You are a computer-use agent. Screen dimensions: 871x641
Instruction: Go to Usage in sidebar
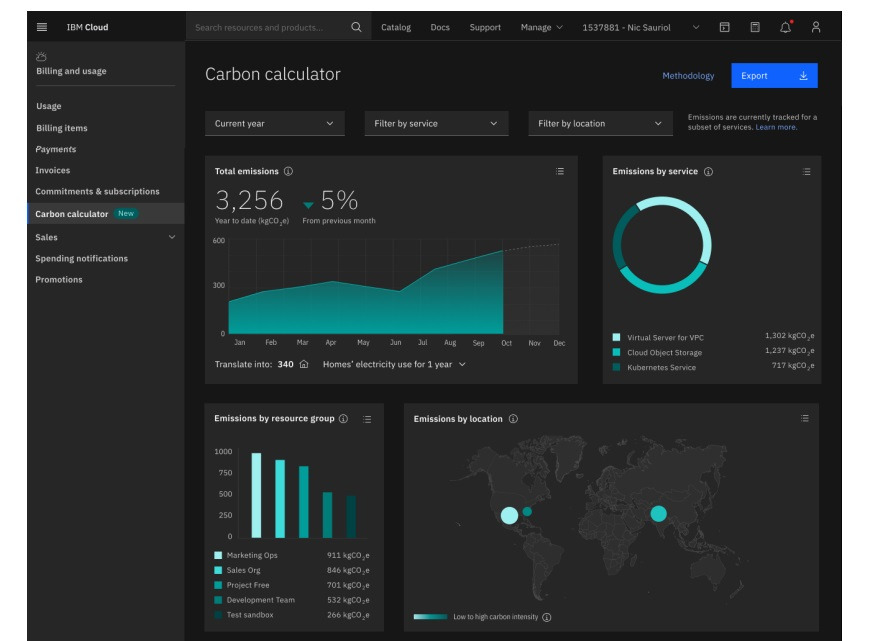49,106
